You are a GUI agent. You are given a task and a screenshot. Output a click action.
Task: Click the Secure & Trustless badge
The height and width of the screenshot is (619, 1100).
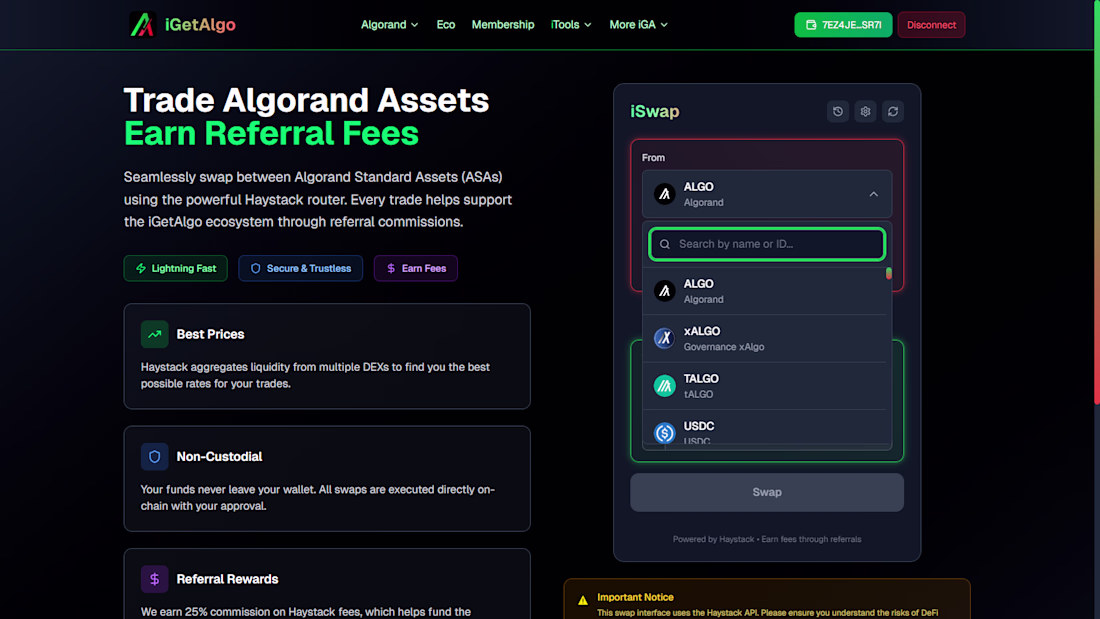(x=300, y=268)
